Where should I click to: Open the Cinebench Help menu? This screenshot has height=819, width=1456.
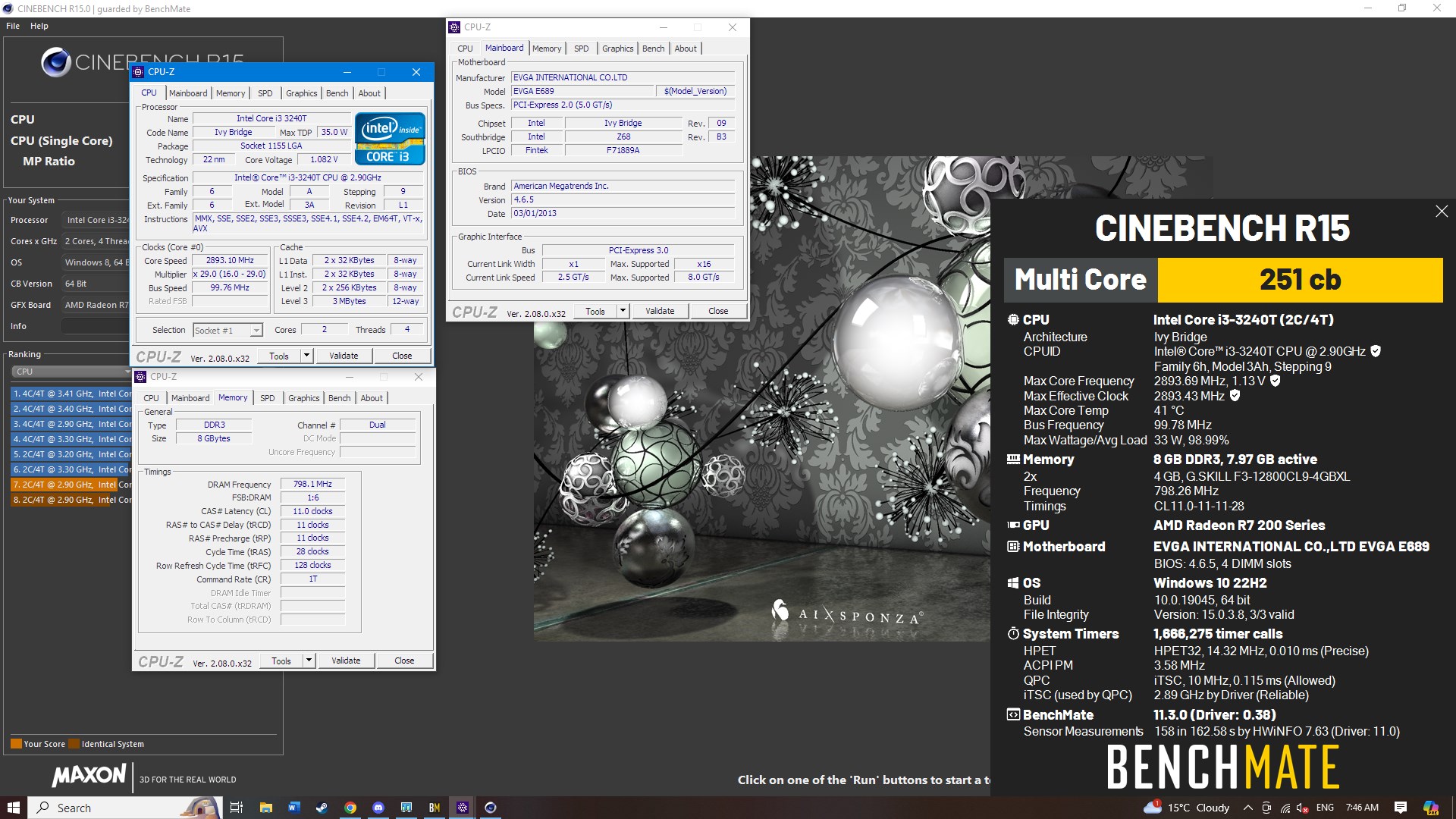[39, 26]
